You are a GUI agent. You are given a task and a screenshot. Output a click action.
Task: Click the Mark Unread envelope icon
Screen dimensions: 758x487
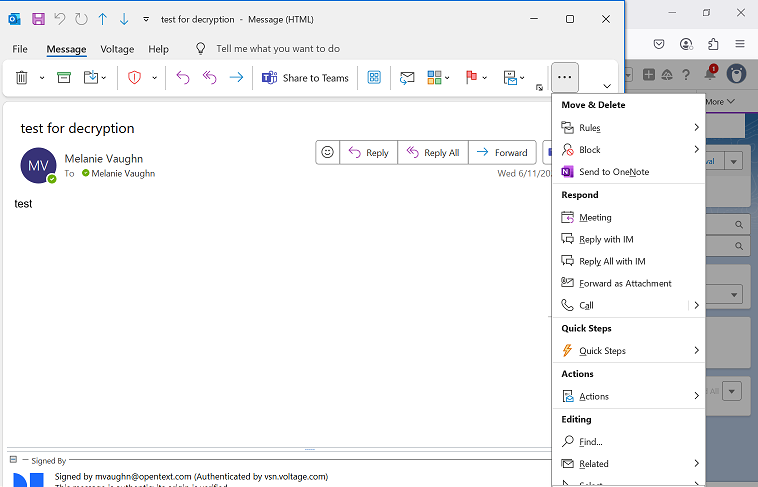click(407, 77)
